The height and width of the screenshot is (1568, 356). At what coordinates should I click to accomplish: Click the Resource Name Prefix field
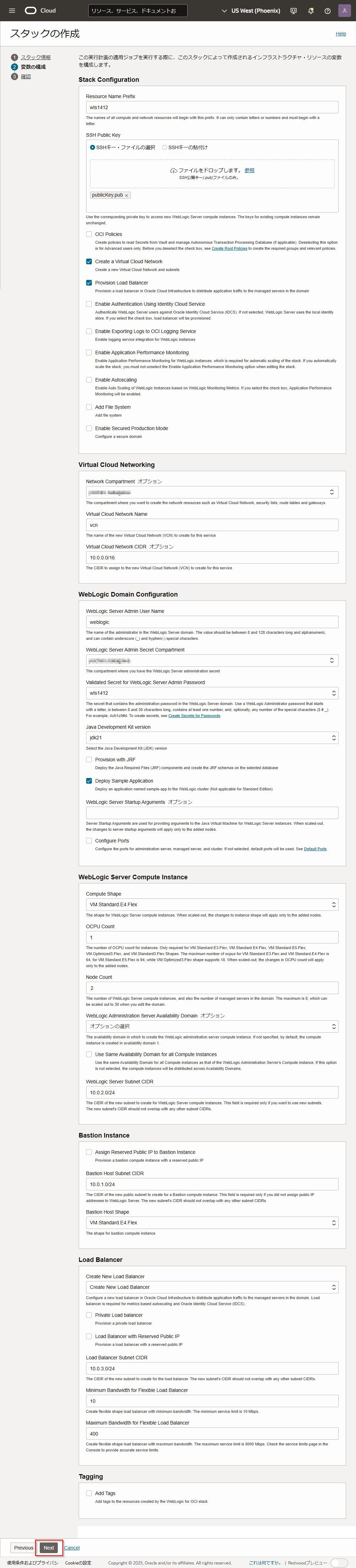pyautogui.click(x=212, y=107)
